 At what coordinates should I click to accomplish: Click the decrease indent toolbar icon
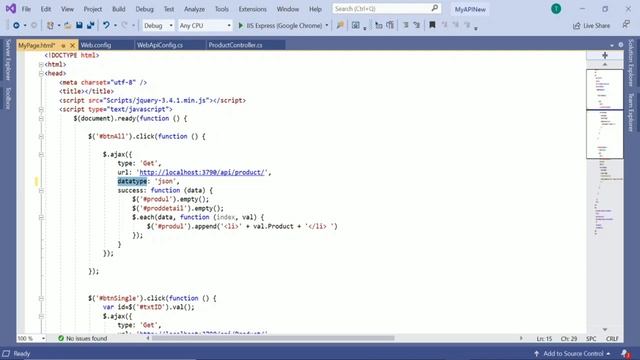pyautogui.click(x=378, y=25)
